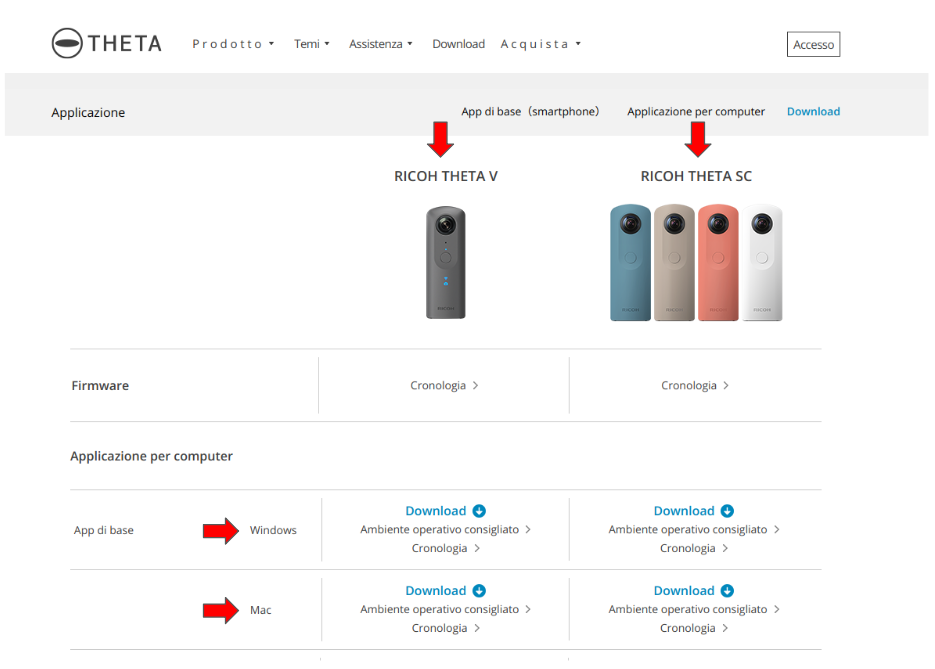The height and width of the screenshot is (669, 935).
Task: Expand the Acquista dropdown menu
Action: click(540, 44)
